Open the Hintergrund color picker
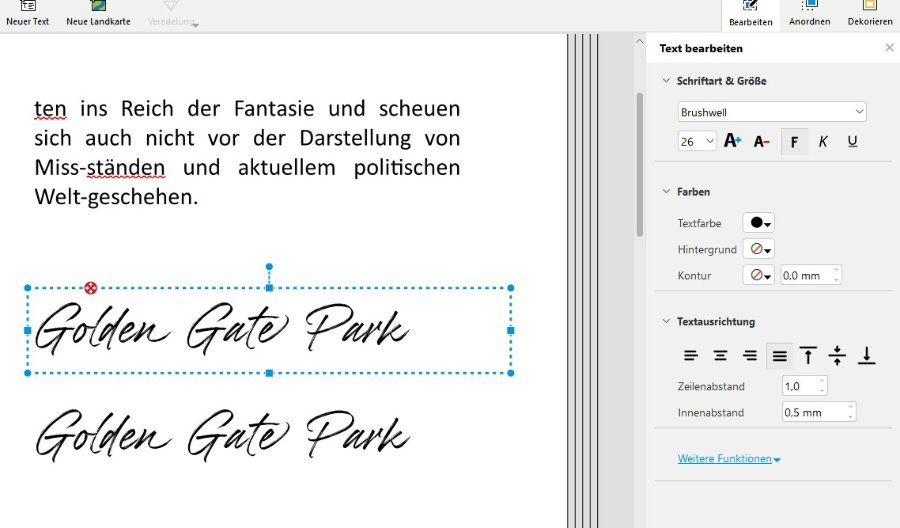Image resolution: width=900 pixels, height=528 pixels. (759, 249)
